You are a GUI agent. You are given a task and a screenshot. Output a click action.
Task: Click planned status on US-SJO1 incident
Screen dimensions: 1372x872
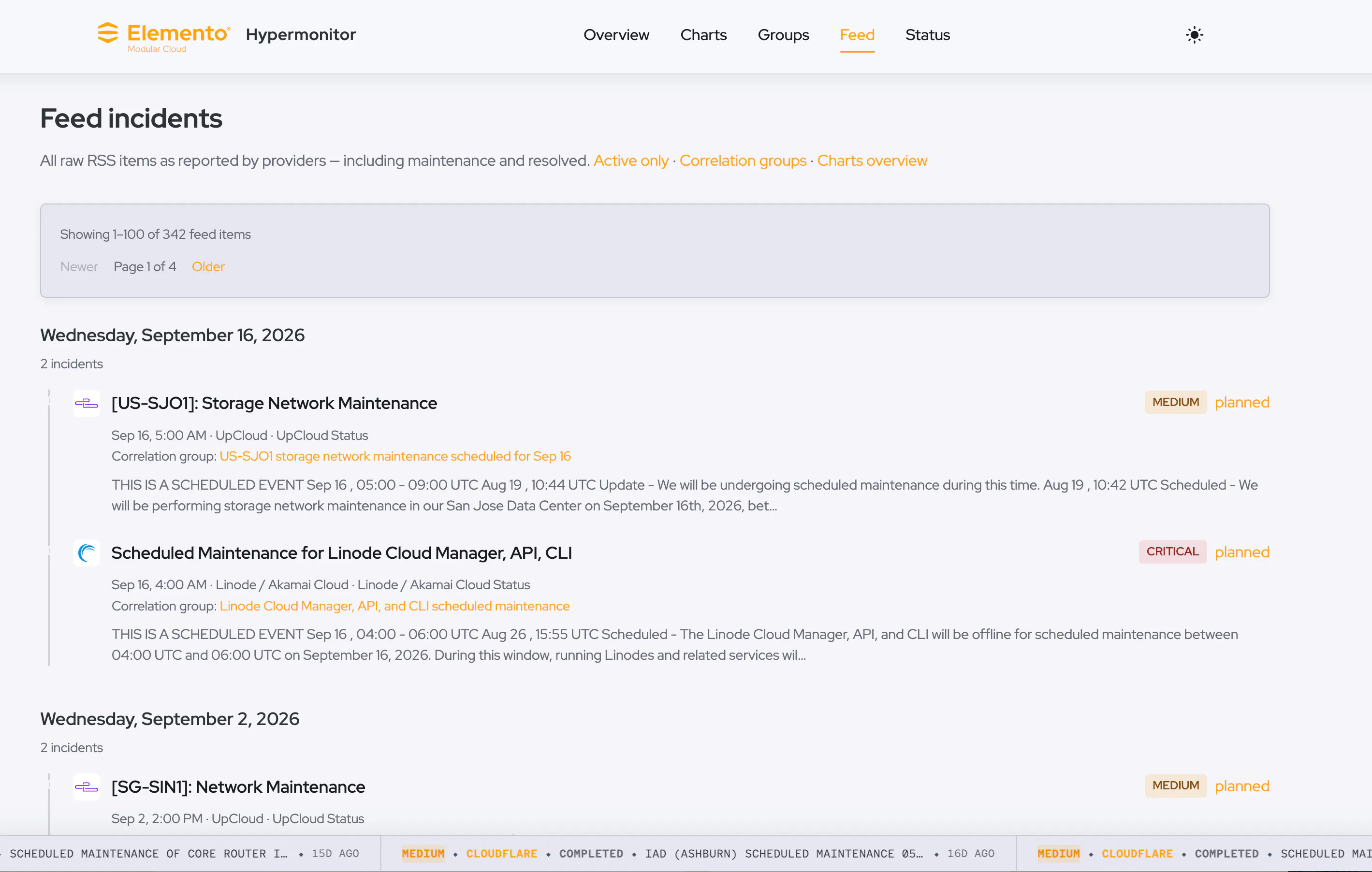(x=1241, y=402)
